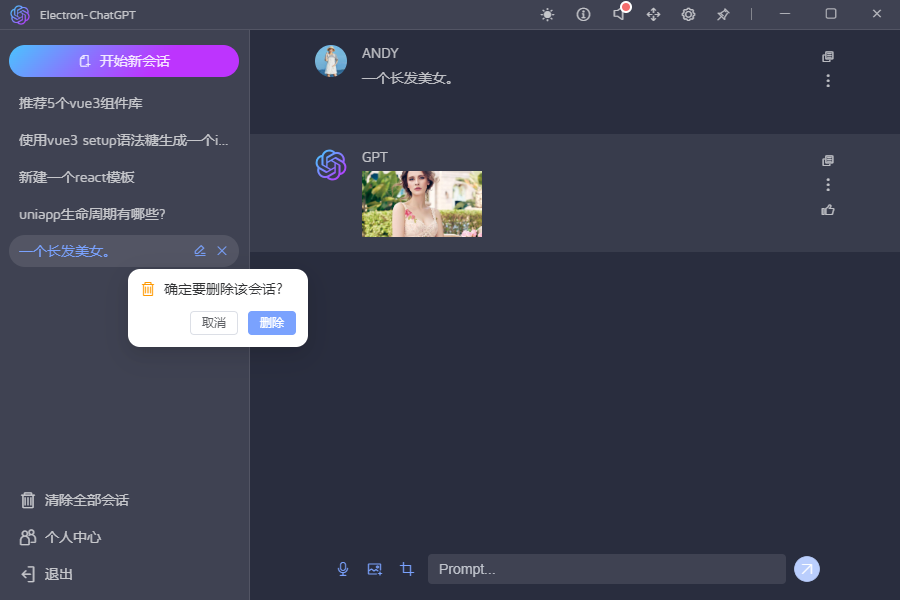Maximize the Electron-ChatGPT window
The width and height of the screenshot is (900, 600).
831,14
